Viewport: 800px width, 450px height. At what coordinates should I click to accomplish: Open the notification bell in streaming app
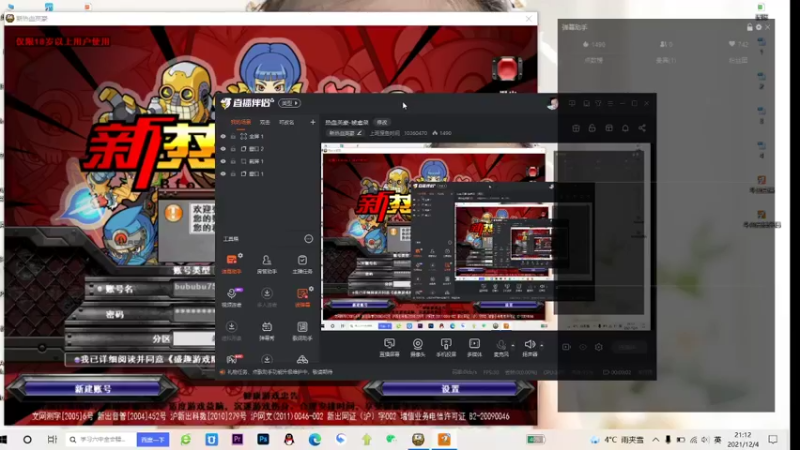pos(625,128)
